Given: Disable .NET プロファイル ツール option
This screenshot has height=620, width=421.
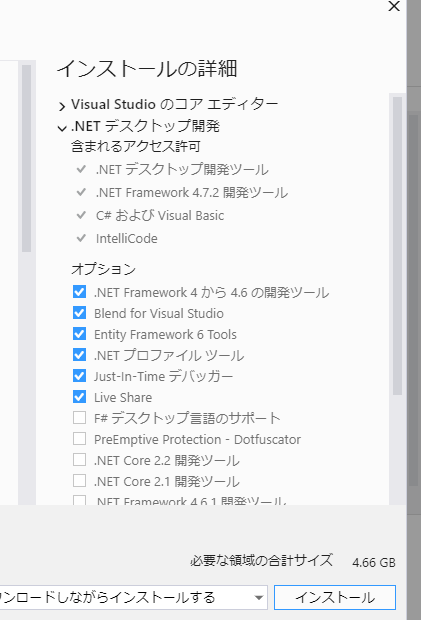Looking at the screenshot, I should [x=79, y=355].
